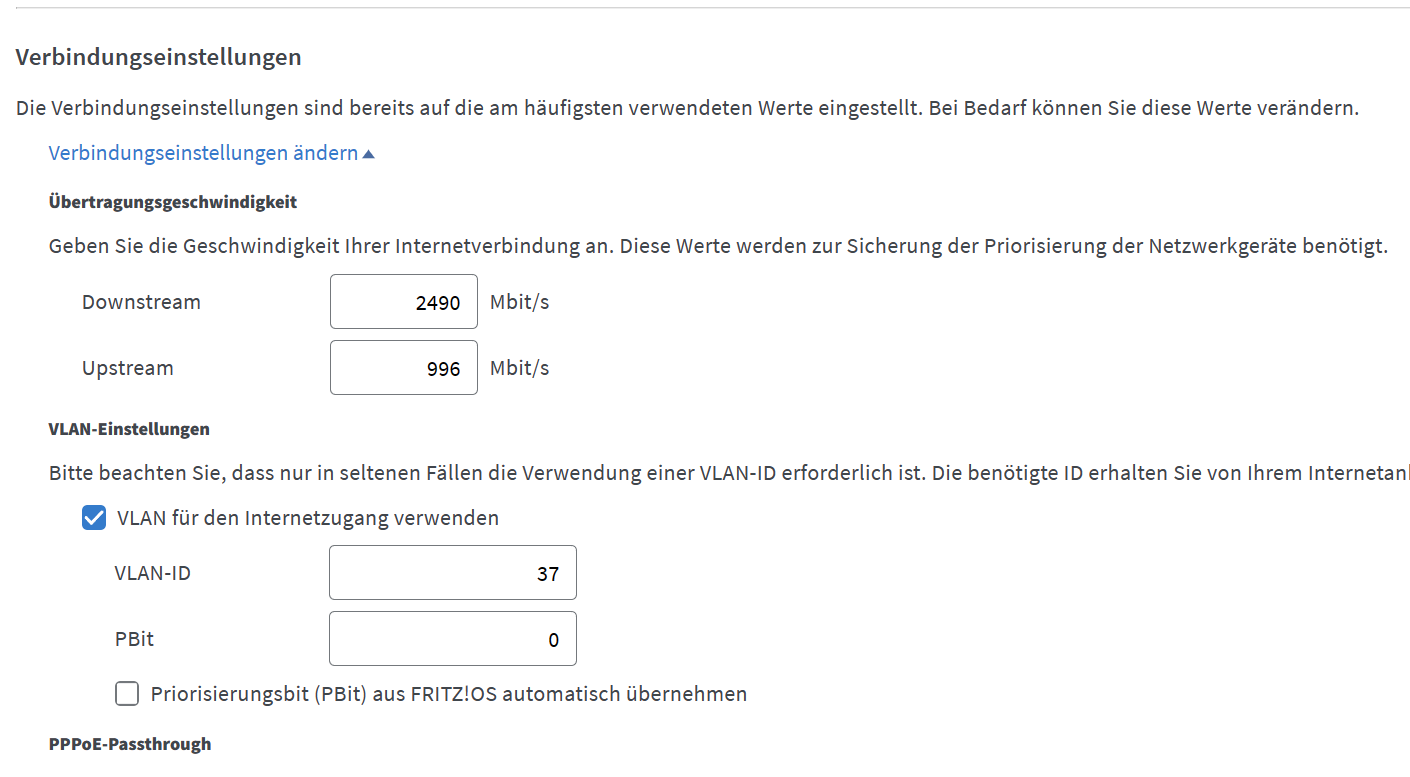Click the PPPoE-Passthrough subheading
Image resolution: width=1410 pixels, height=777 pixels.
pos(130,744)
